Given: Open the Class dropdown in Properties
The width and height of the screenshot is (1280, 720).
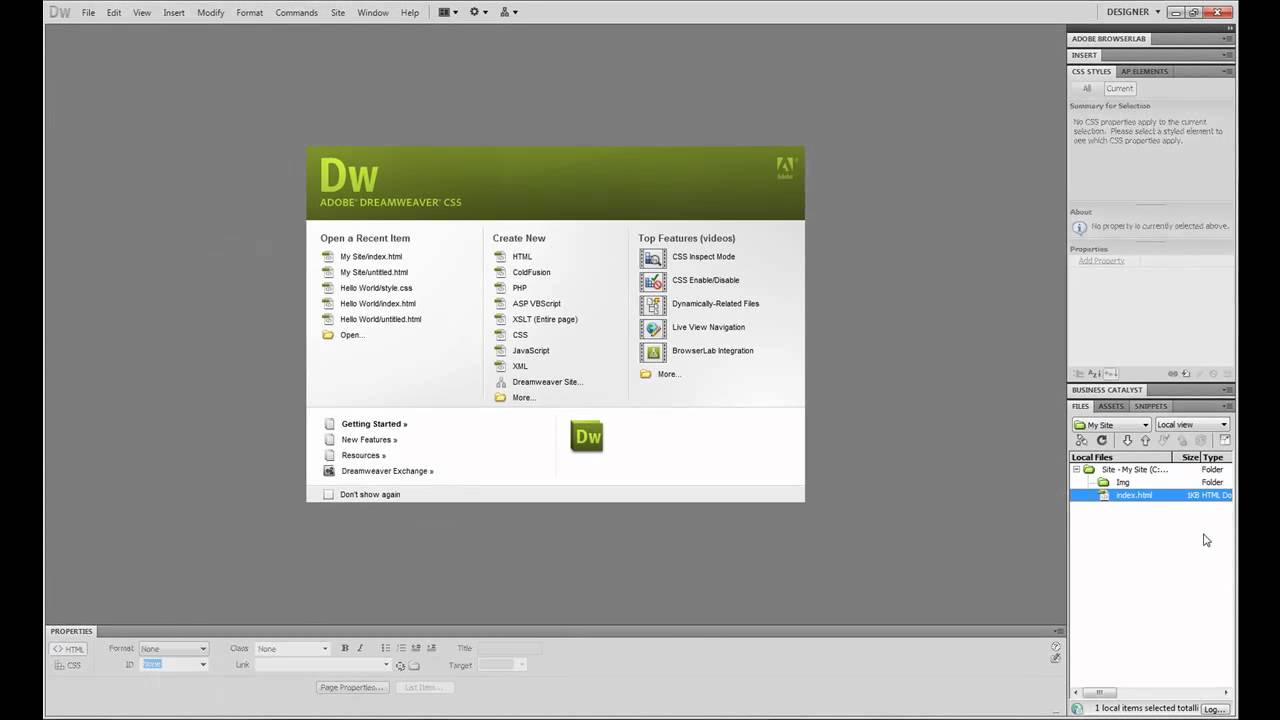Looking at the screenshot, I should click(291, 649).
